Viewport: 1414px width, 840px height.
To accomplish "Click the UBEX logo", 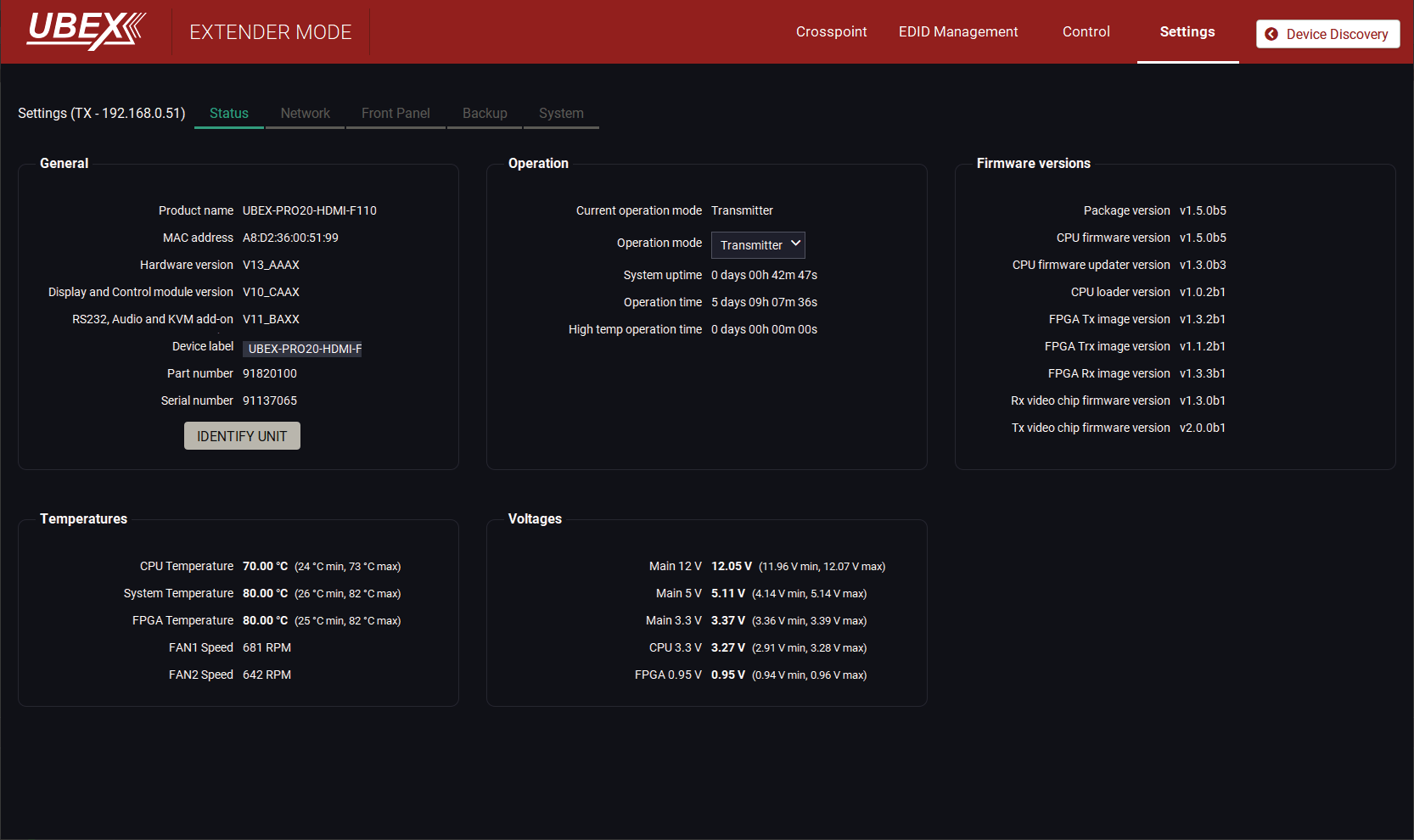I will (86, 31).
